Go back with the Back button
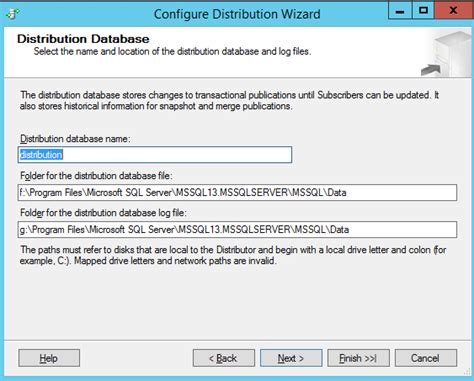The image size is (474, 381). click(224, 358)
